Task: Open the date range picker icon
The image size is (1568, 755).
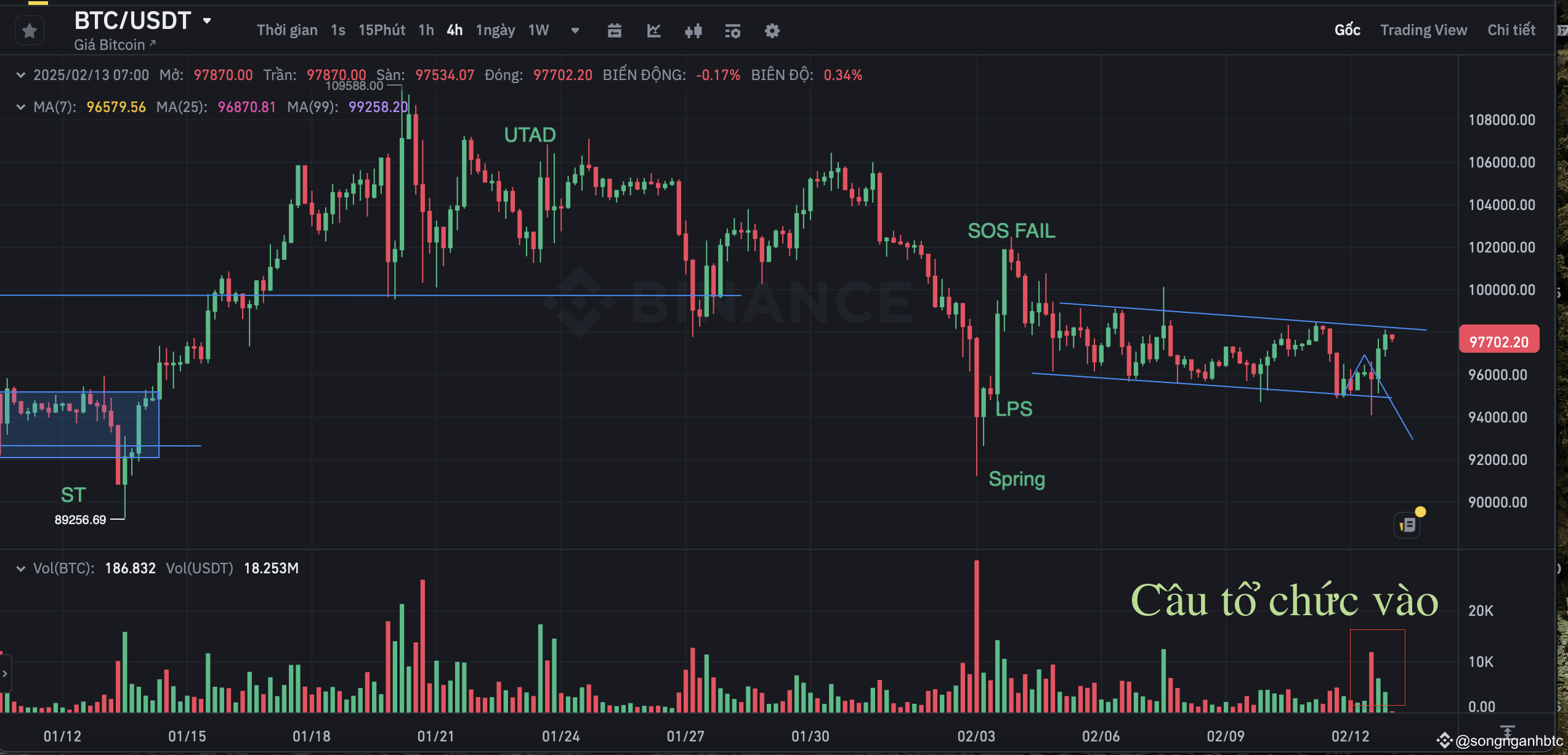Action: [x=615, y=30]
